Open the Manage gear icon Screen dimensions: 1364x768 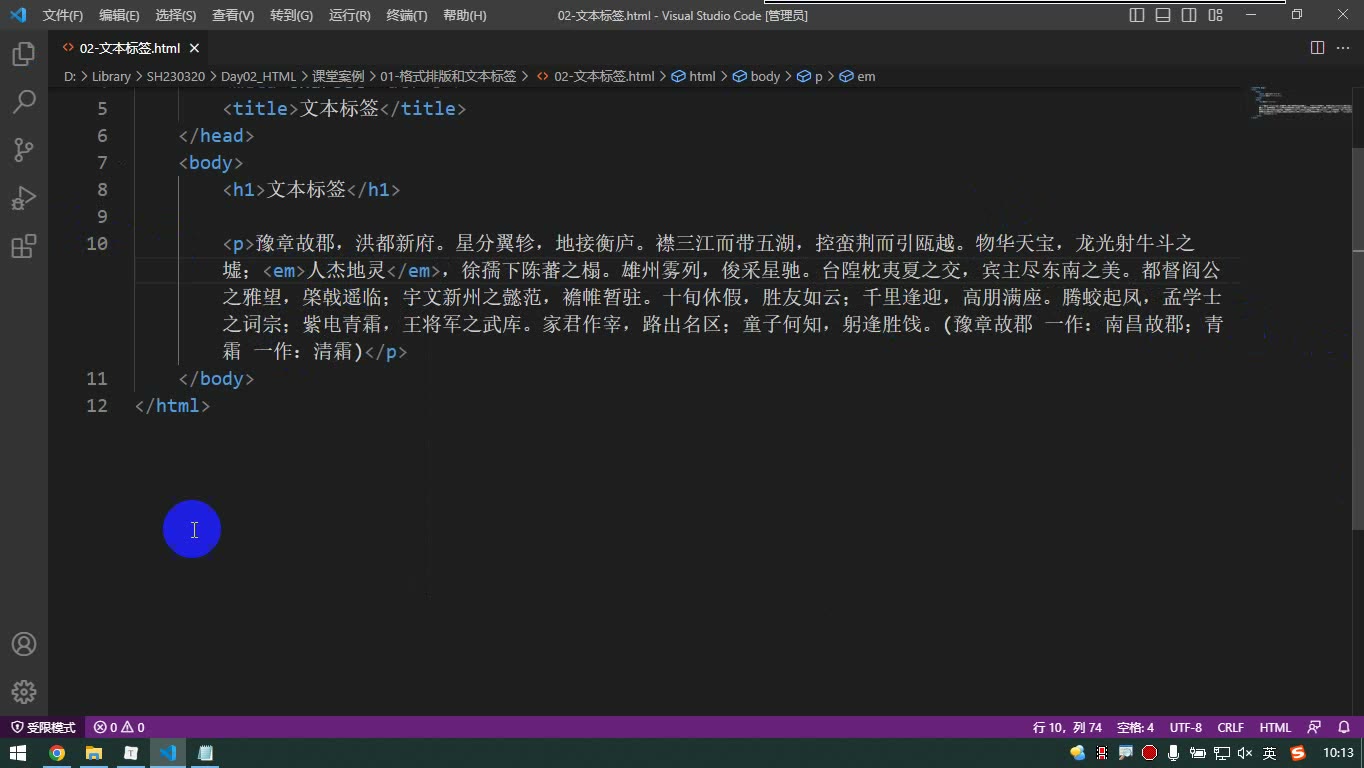pos(24,692)
